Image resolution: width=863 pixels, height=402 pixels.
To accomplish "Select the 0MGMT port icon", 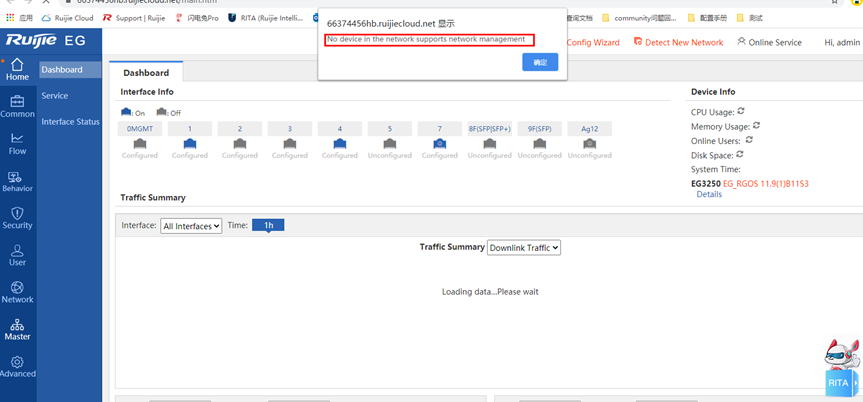I will tap(140, 144).
